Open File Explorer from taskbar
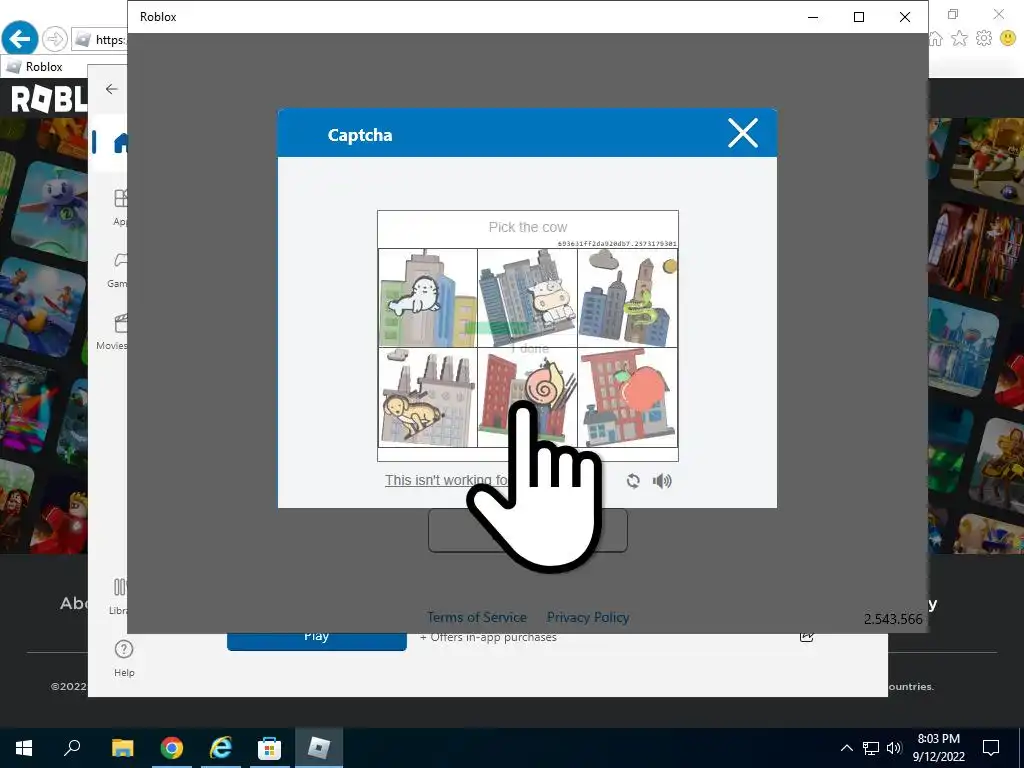Viewport: 1024px width, 768px height. coord(122,748)
